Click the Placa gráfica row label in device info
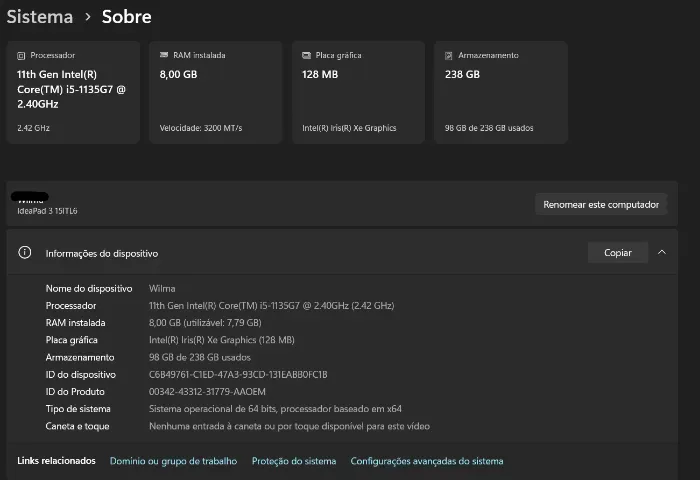 [71, 340]
